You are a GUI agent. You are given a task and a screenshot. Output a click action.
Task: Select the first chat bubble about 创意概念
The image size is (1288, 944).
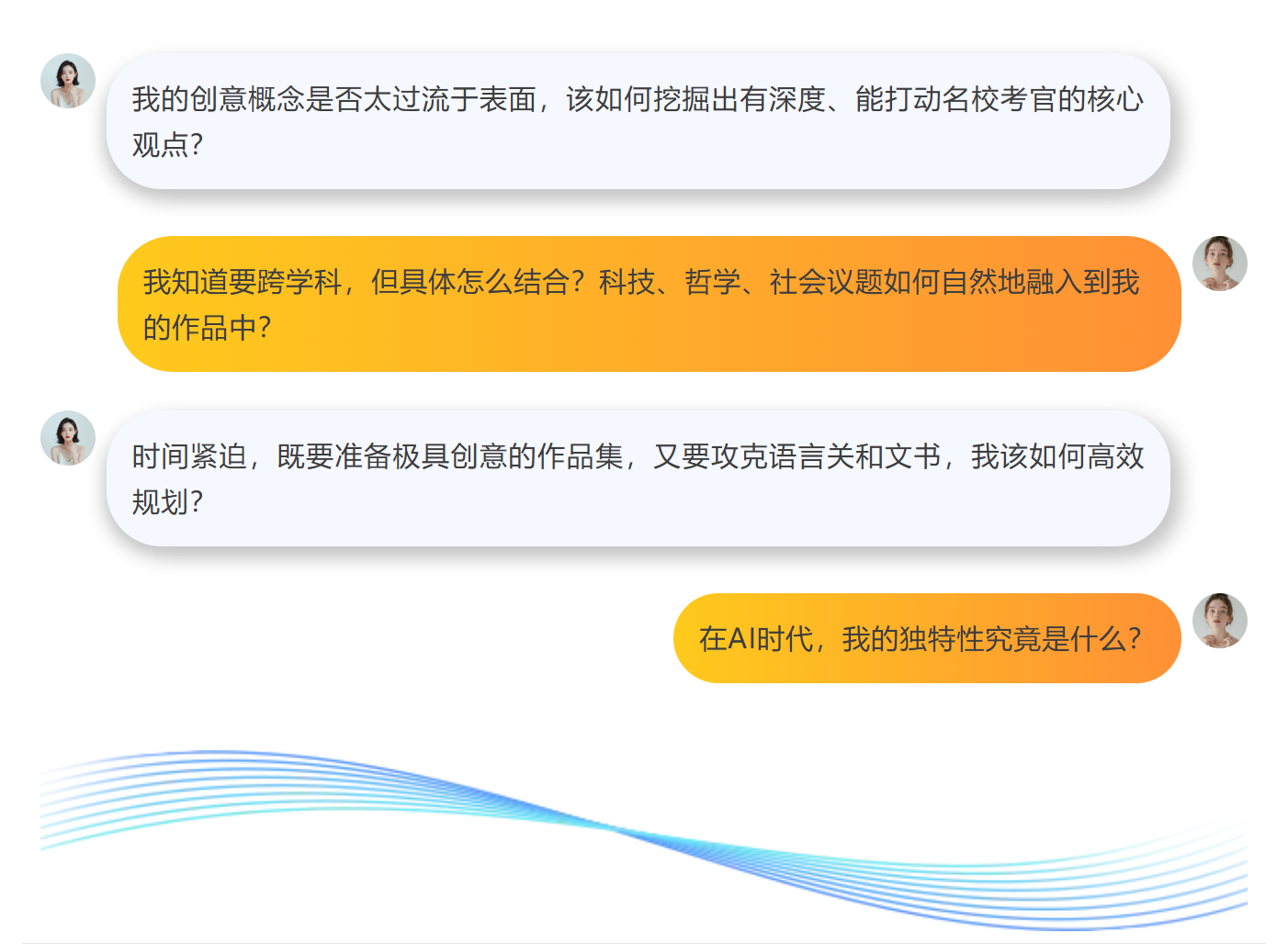coord(638,121)
